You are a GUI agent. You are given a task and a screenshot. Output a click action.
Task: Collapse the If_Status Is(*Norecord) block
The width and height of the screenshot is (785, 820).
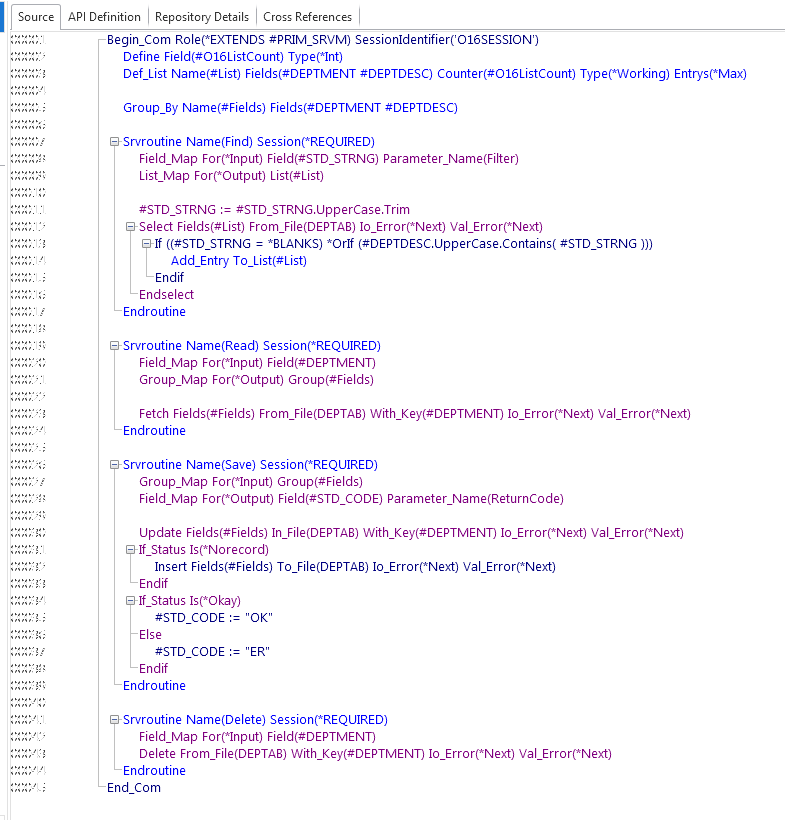(131, 550)
